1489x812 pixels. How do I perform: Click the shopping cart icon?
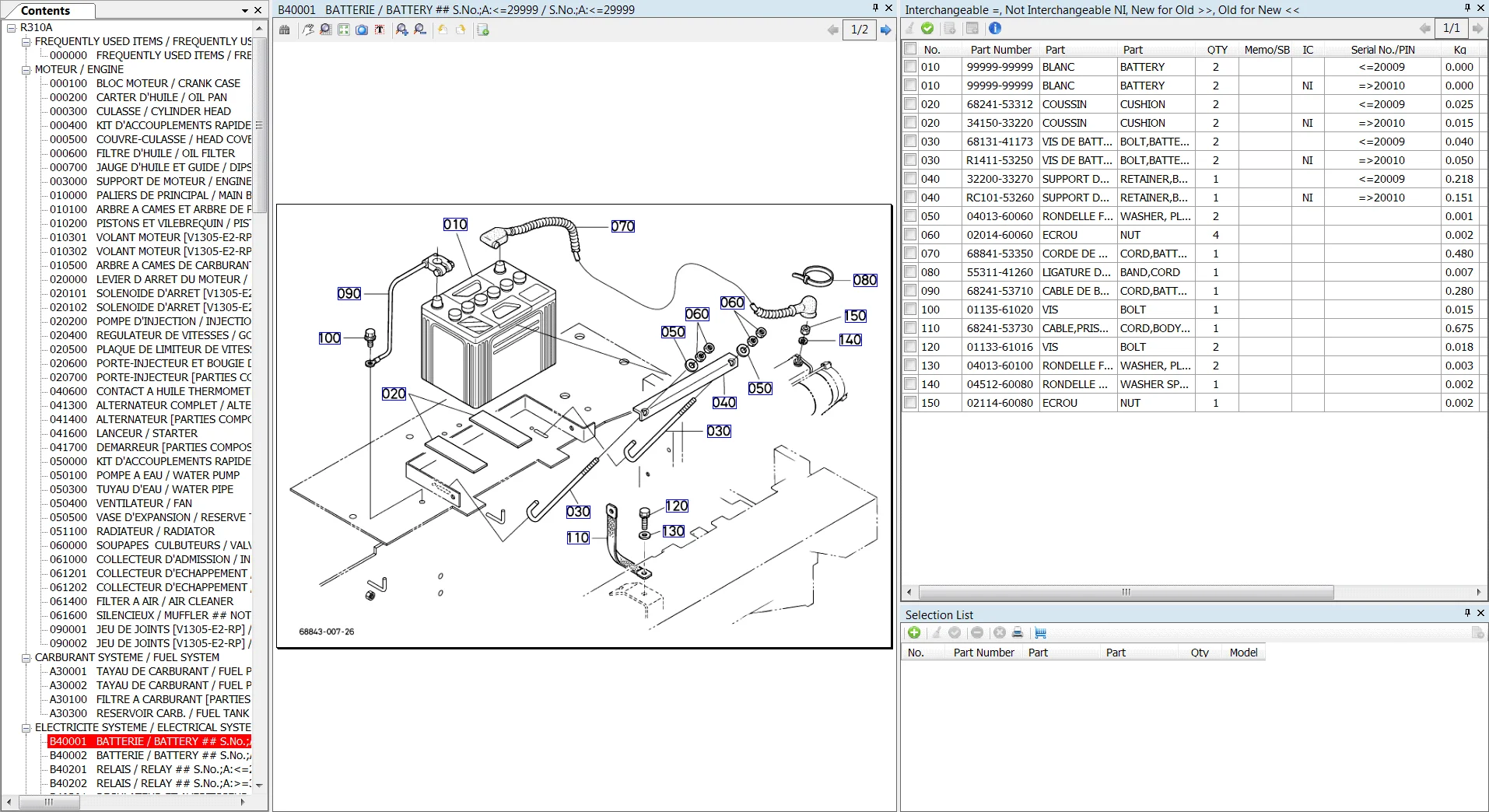point(1040,633)
